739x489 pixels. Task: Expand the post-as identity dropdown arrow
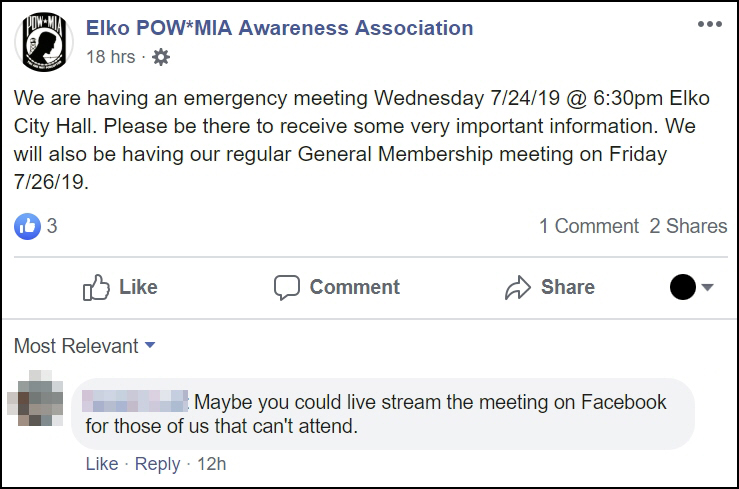point(707,288)
